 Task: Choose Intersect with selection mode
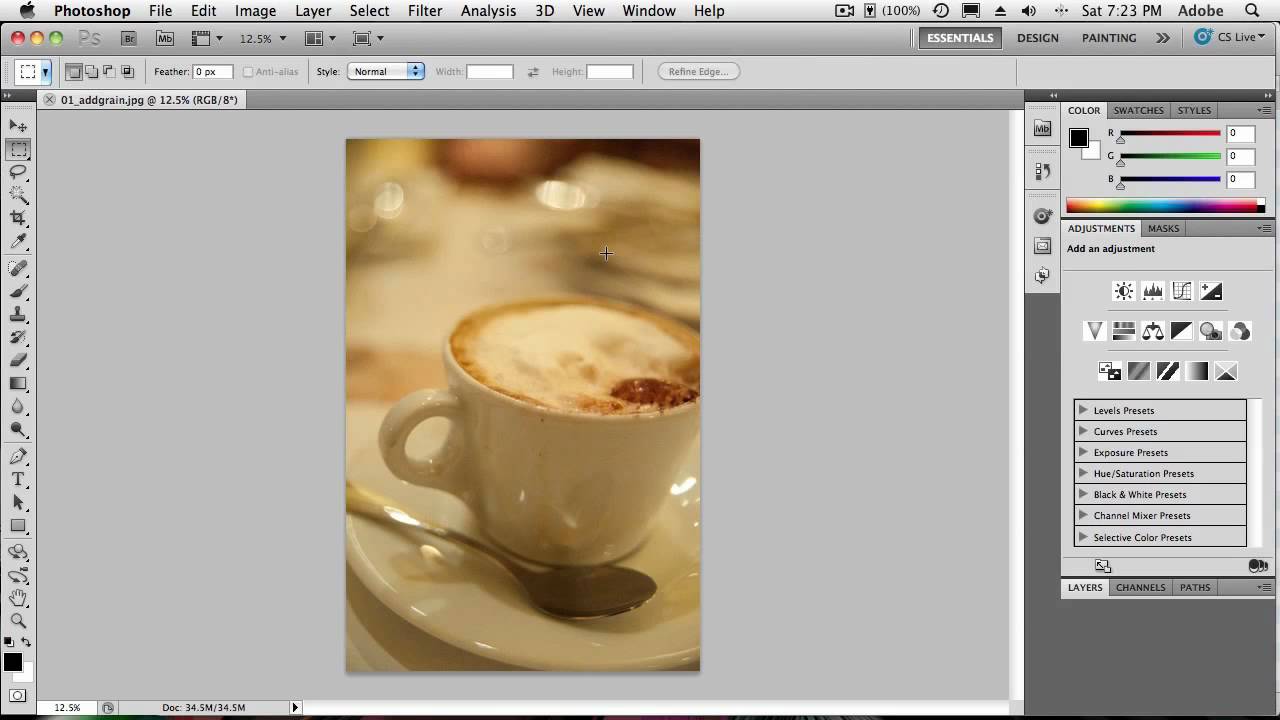click(127, 72)
